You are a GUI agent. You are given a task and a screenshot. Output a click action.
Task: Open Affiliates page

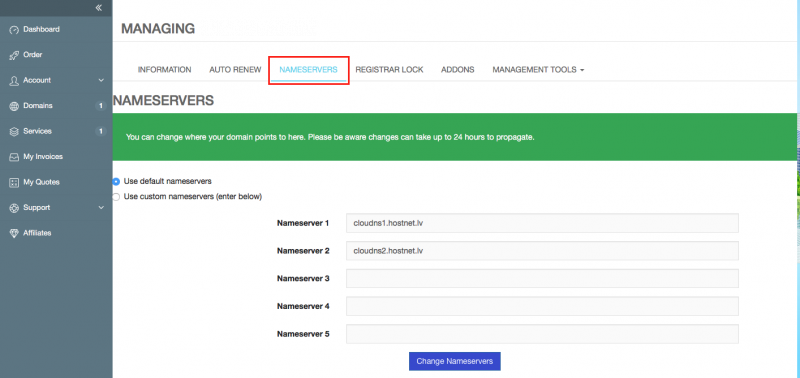tap(37, 233)
